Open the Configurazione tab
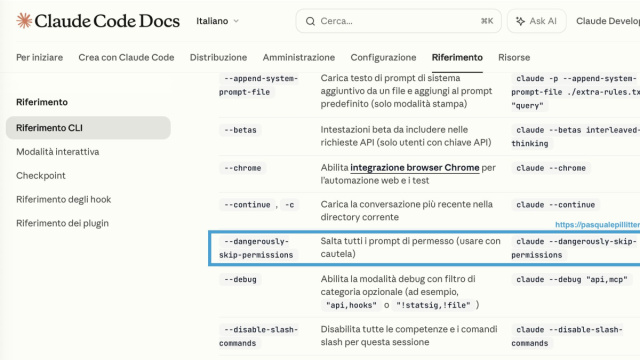 coord(383,58)
